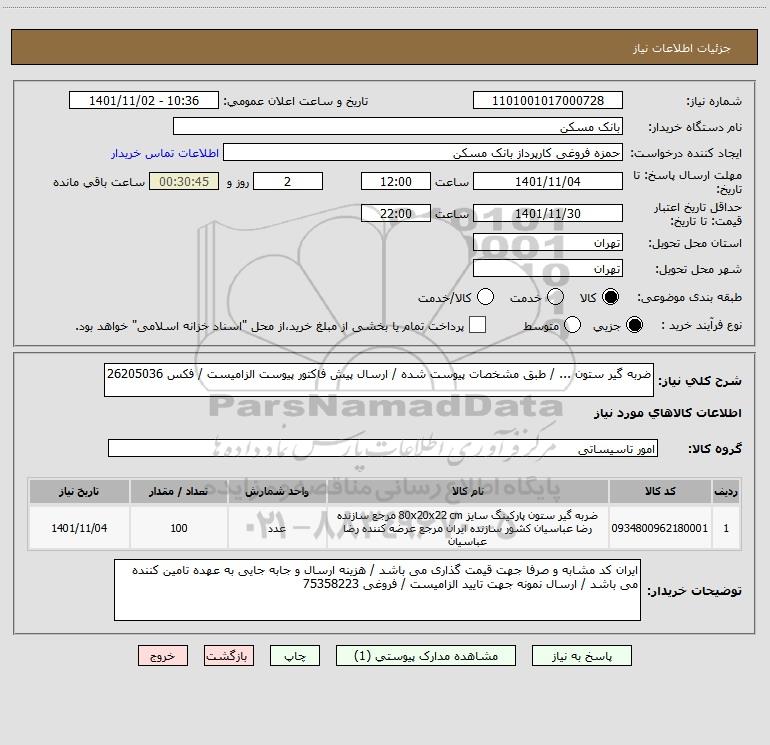Click the general description field ضربه گیر ستون
This screenshot has width=770, height=745.
379,380
